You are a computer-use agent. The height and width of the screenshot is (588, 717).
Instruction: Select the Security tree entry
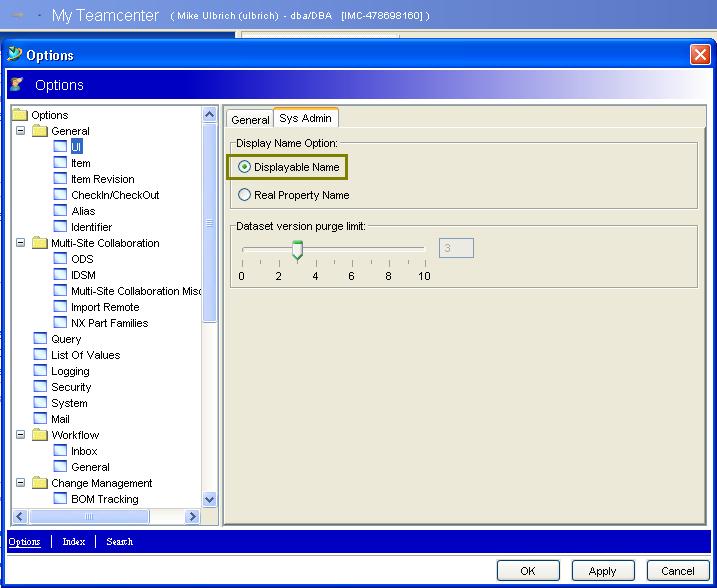[x=71, y=387]
